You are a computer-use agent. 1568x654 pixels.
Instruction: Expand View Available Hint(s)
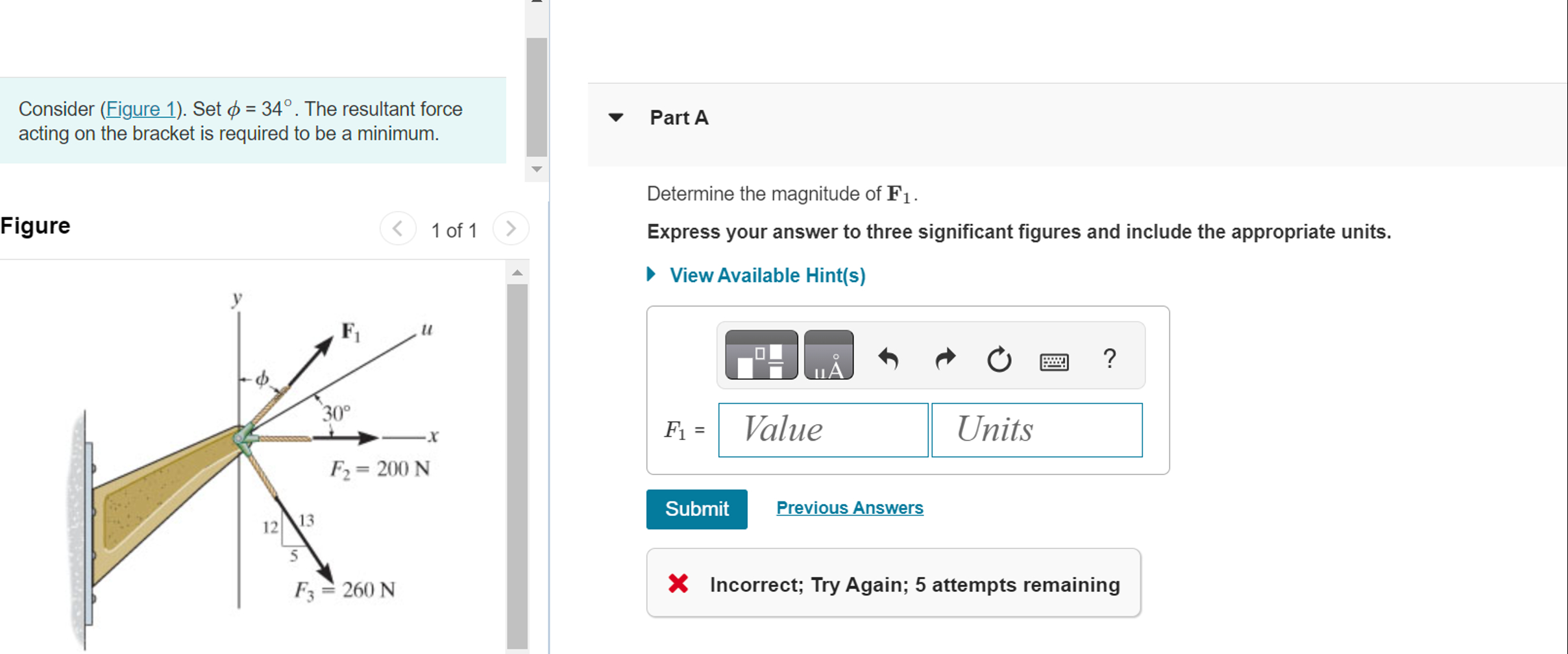click(652, 275)
